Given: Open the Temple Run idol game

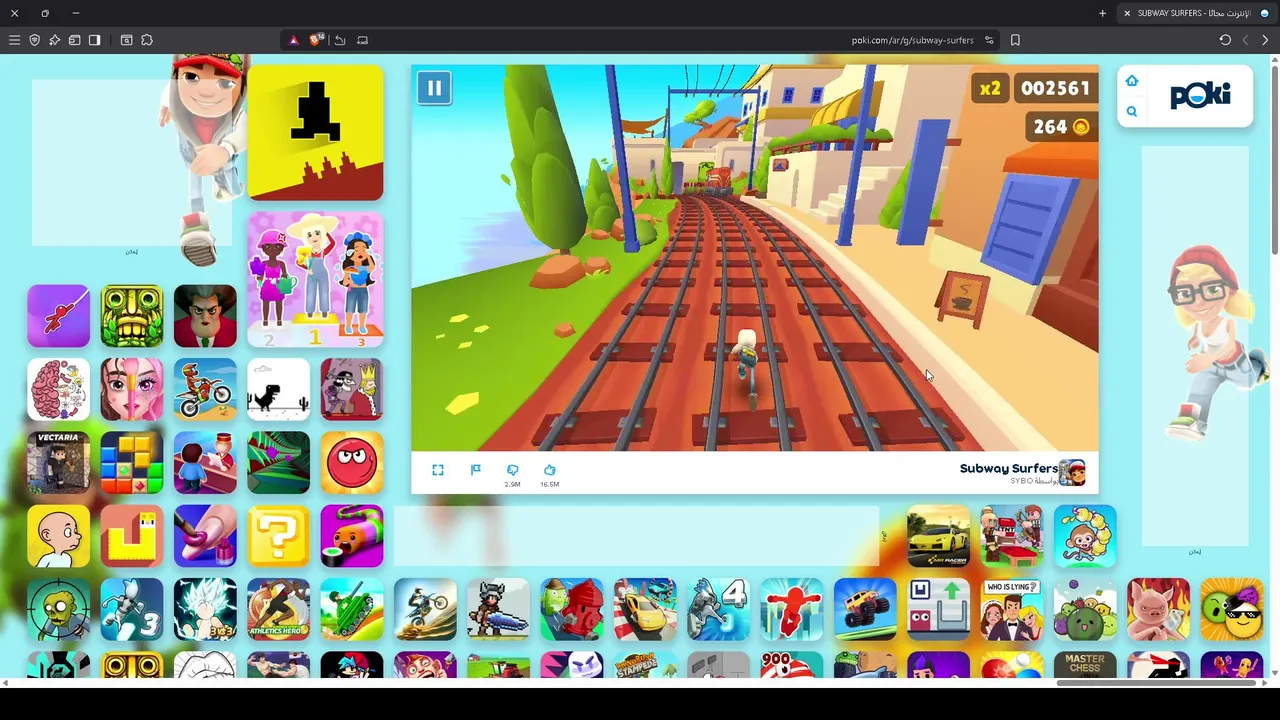Looking at the screenshot, I should click(x=131, y=316).
